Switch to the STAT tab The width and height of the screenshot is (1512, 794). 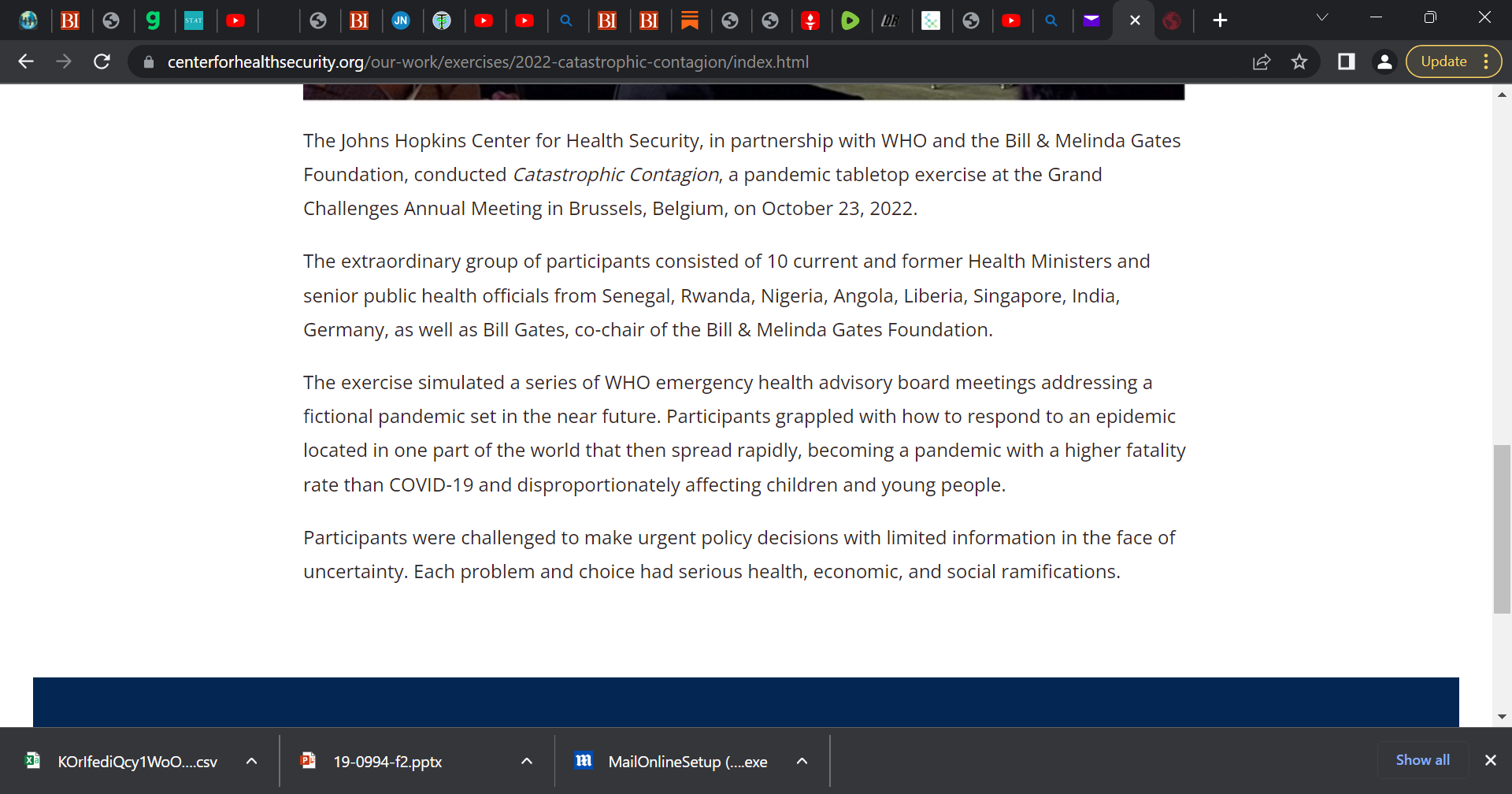194,20
